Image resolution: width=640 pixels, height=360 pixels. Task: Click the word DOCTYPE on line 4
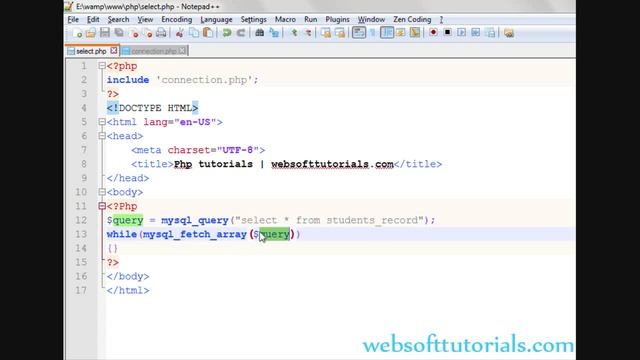140,108
